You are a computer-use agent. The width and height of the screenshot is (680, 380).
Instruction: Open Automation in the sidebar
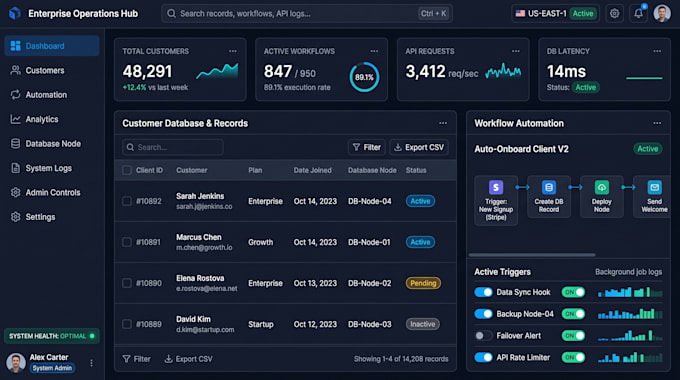point(52,95)
